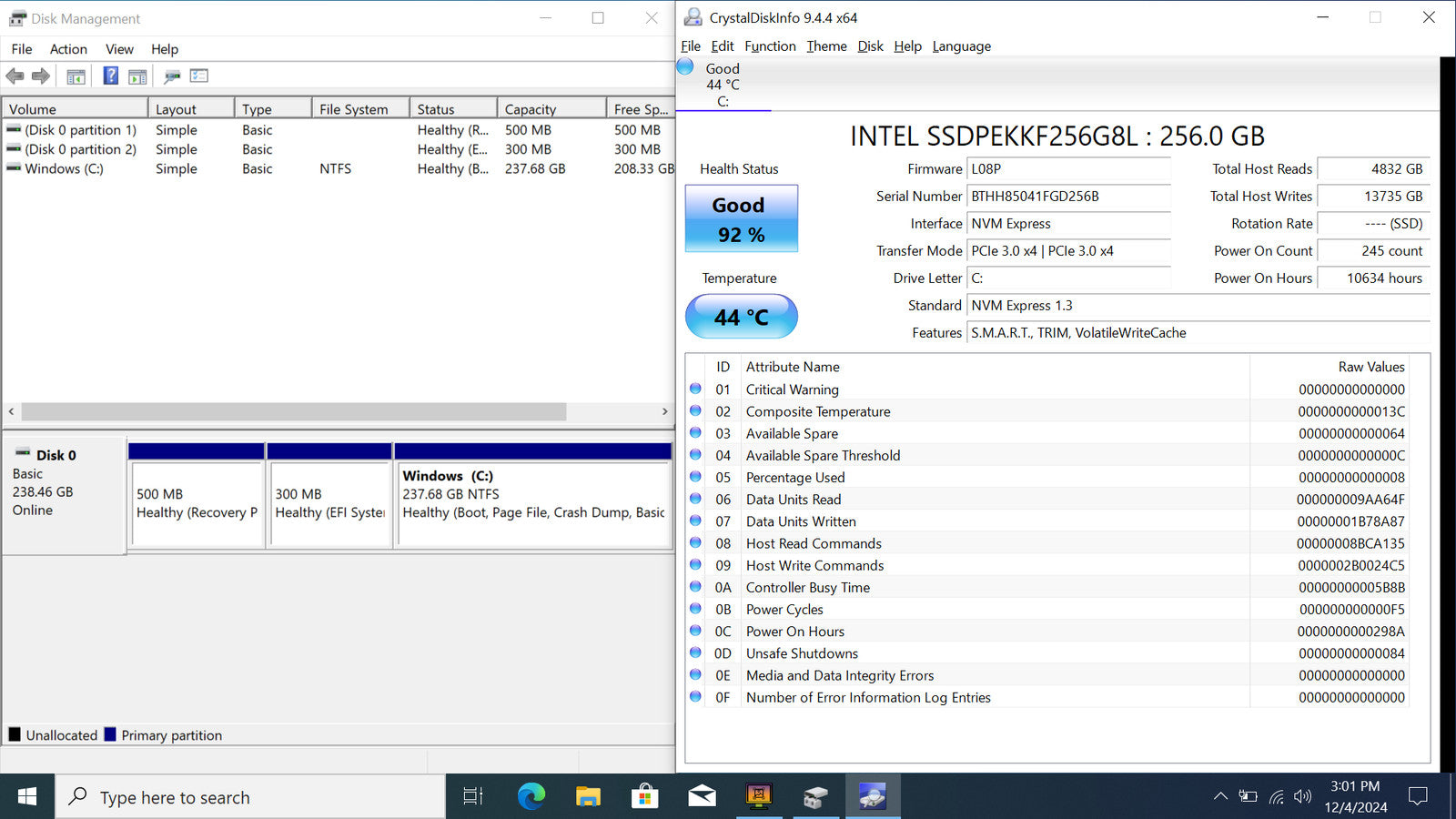Screen dimensions: 1456x819
Task: Open the Function menu in CrystalDiskInfo
Action: [x=770, y=46]
